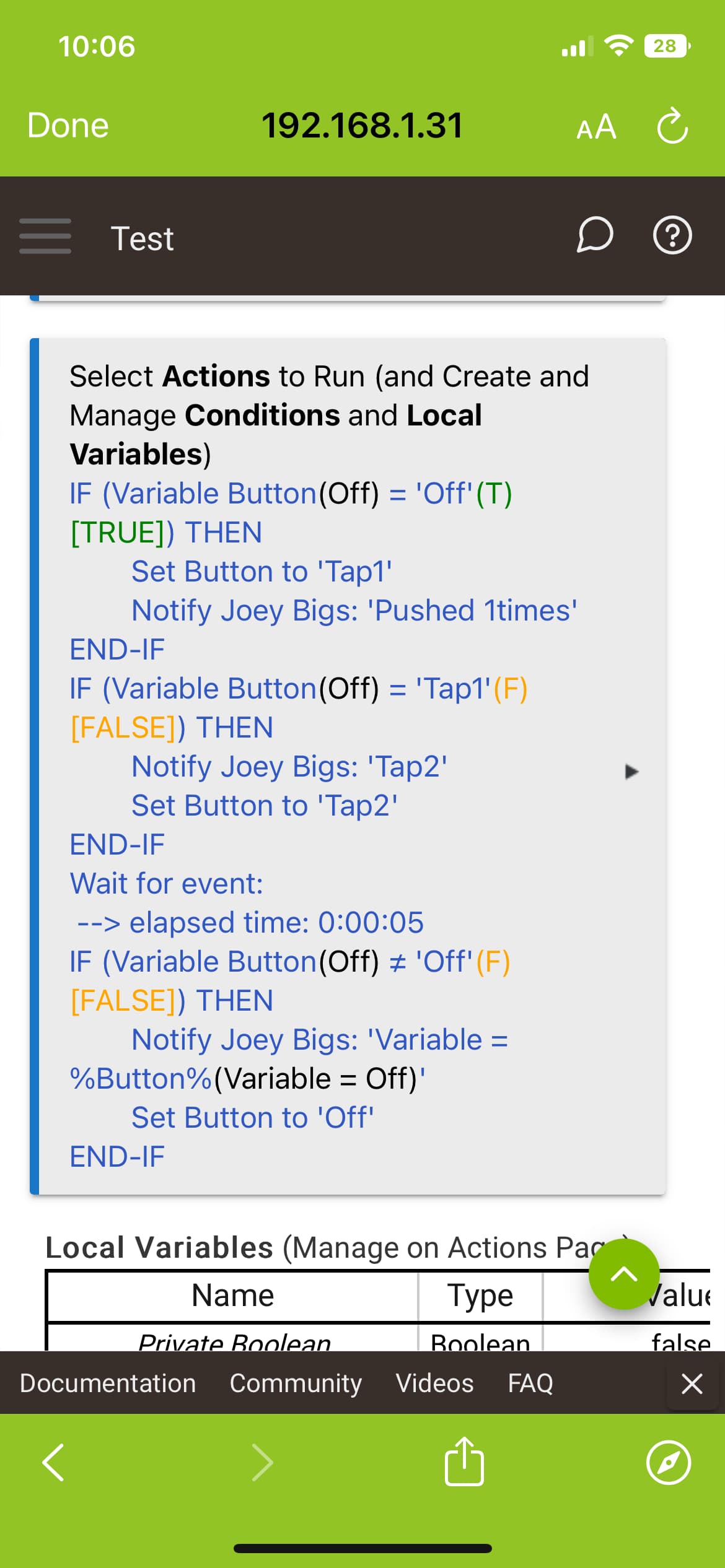This screenshot has width=725, height=1568.
Task: Collapse the page with the green chevron button
Action: pos(624,1274)
